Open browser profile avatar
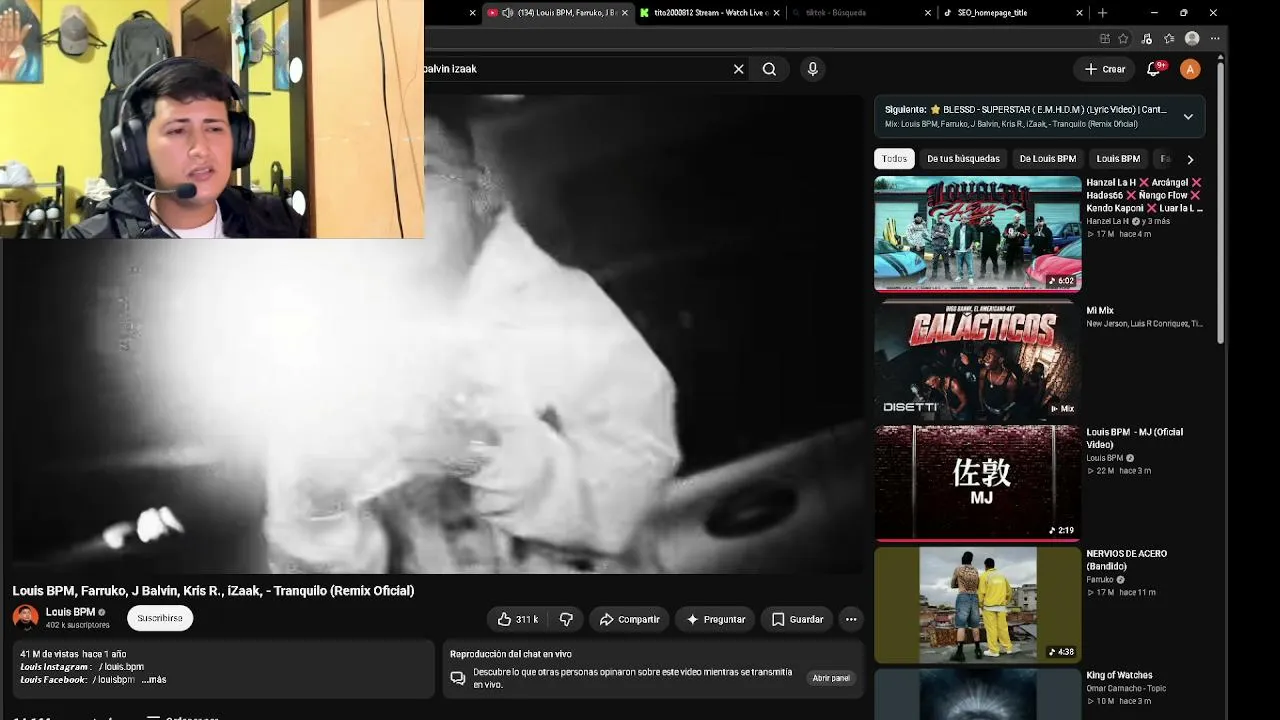Viewport: 1280px width, 720px height. 1192,39
